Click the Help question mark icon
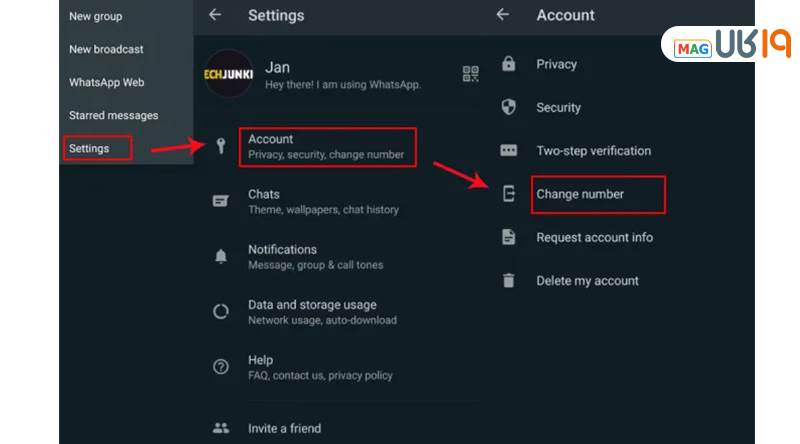The width and height of the screenshot is (800, 444). (x=221, y=367)
